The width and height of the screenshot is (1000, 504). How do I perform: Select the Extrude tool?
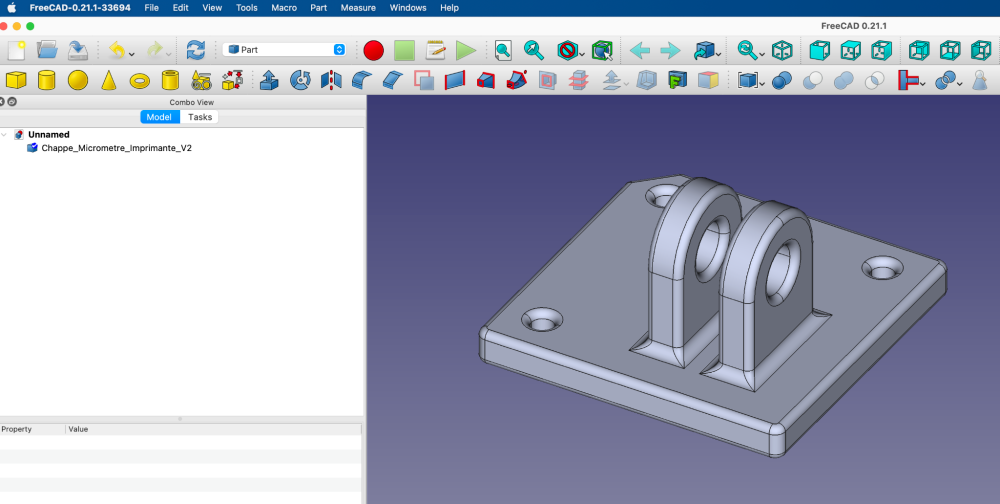(268, 80)
